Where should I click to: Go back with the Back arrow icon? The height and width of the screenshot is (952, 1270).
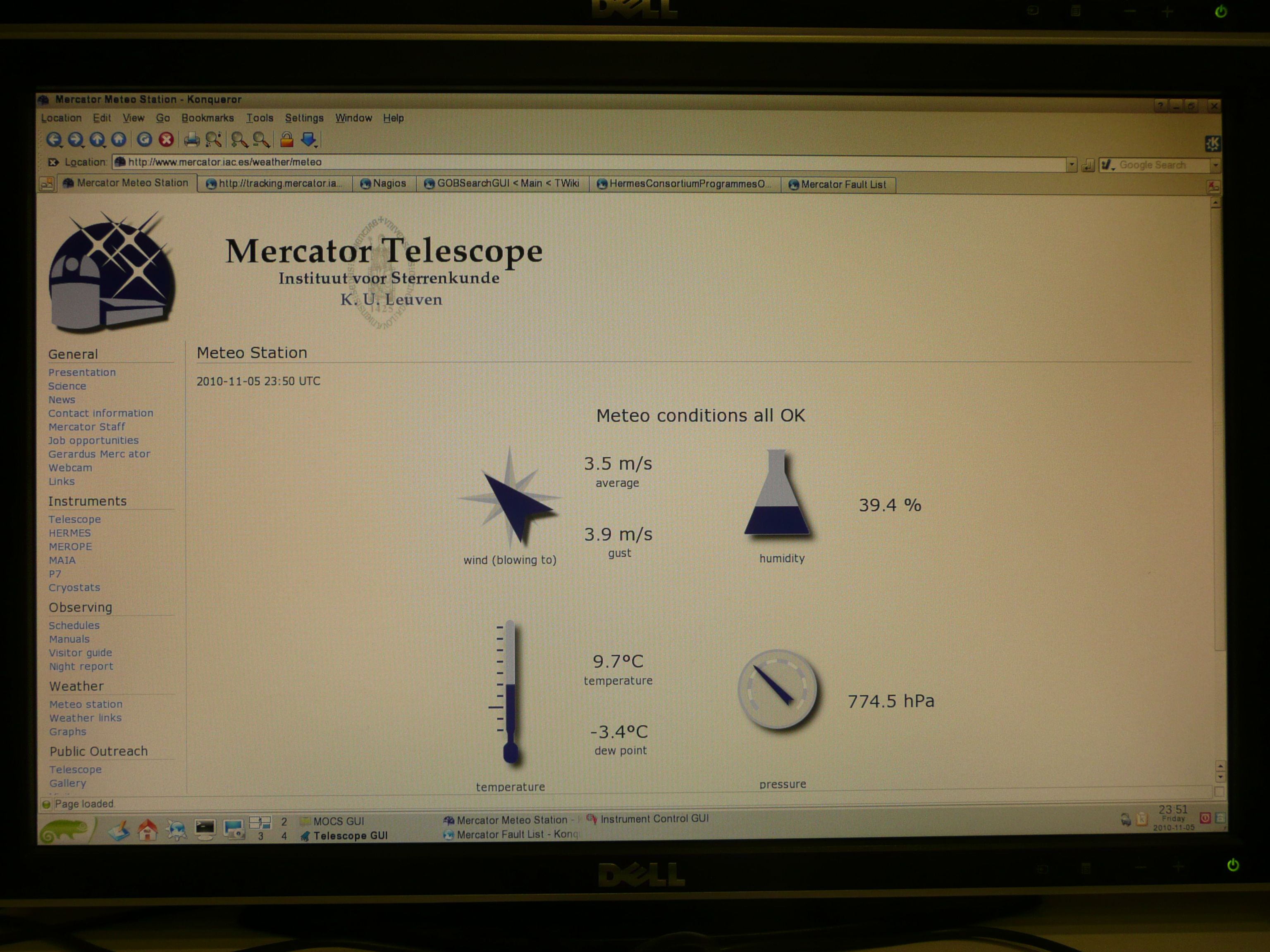coord(54,139)
